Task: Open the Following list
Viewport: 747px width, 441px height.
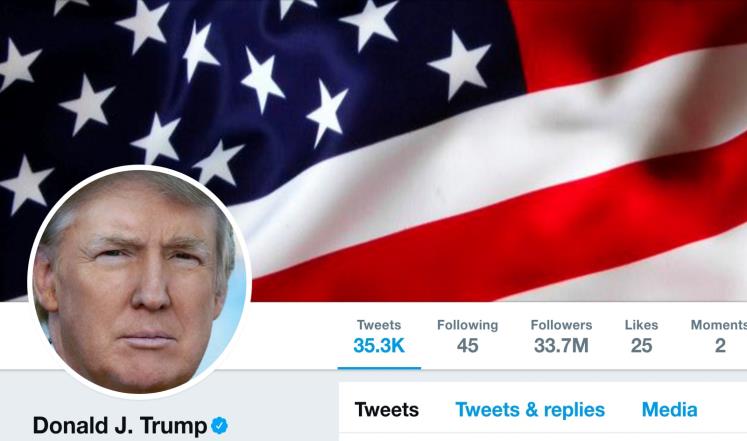Action: (x=467, y=337)
